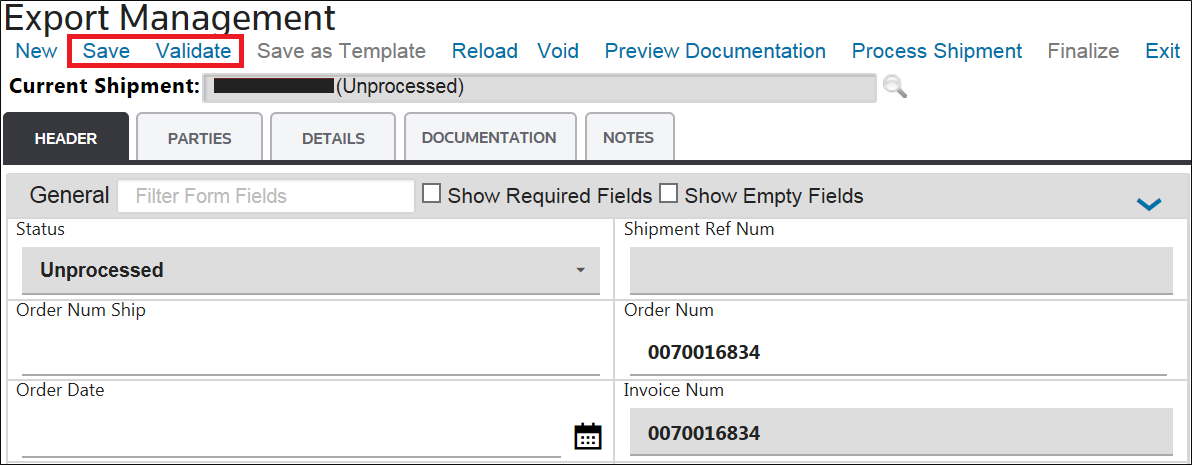
Task: Select the Notes tab
Action: pyautogui.click(x=629, y=138)
